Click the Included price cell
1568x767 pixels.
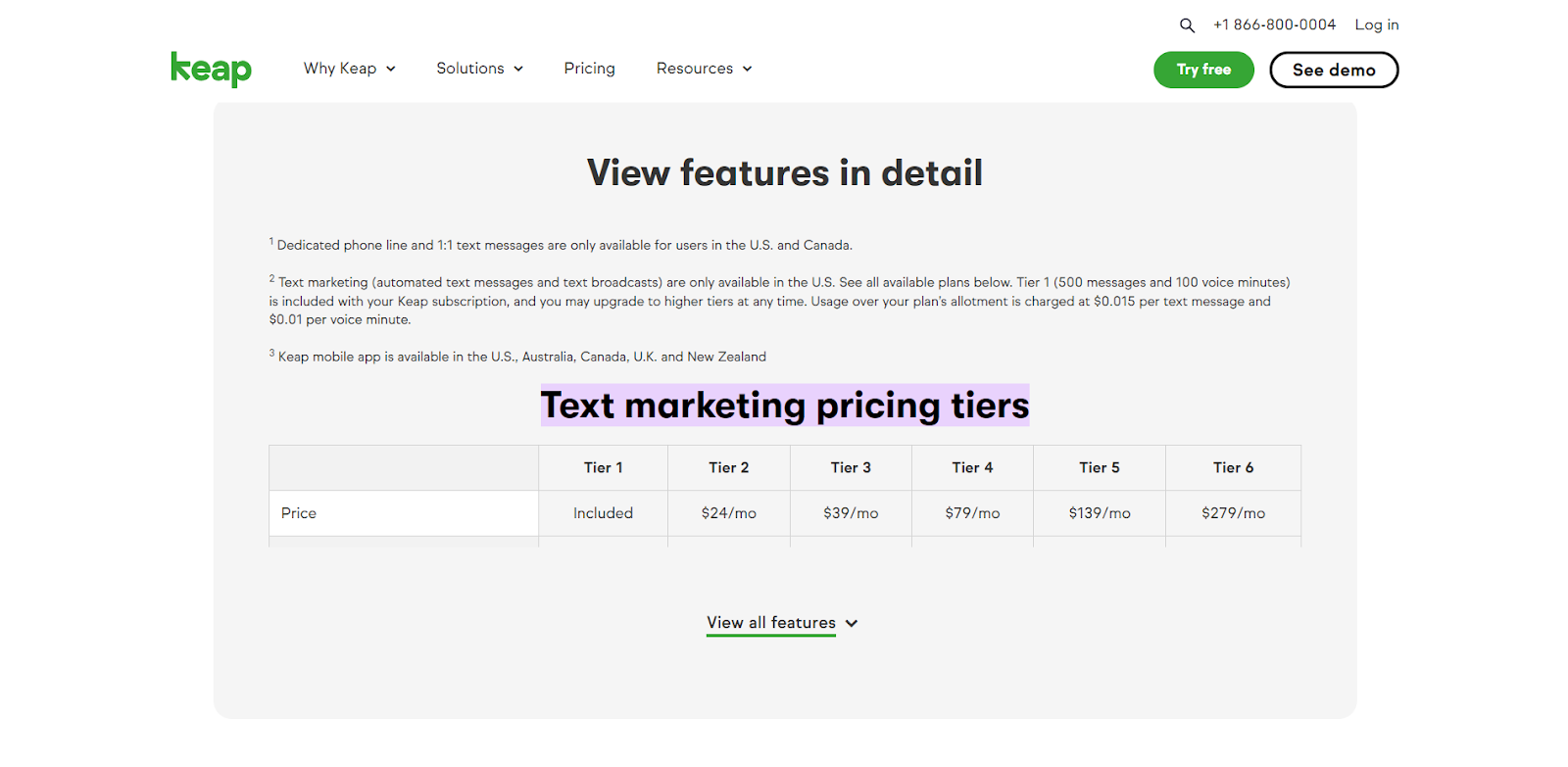tap(604, 513)
